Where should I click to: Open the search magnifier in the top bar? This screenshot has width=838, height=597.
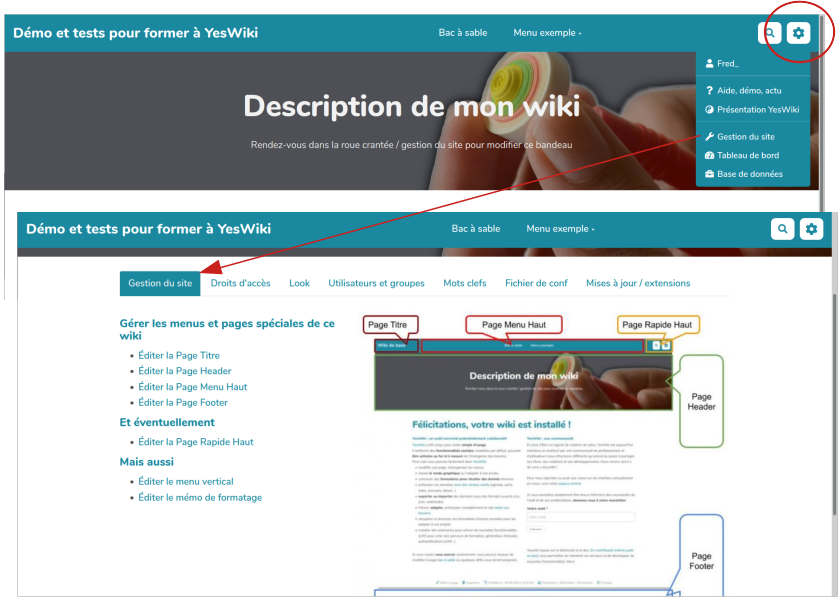click(770, 33)
